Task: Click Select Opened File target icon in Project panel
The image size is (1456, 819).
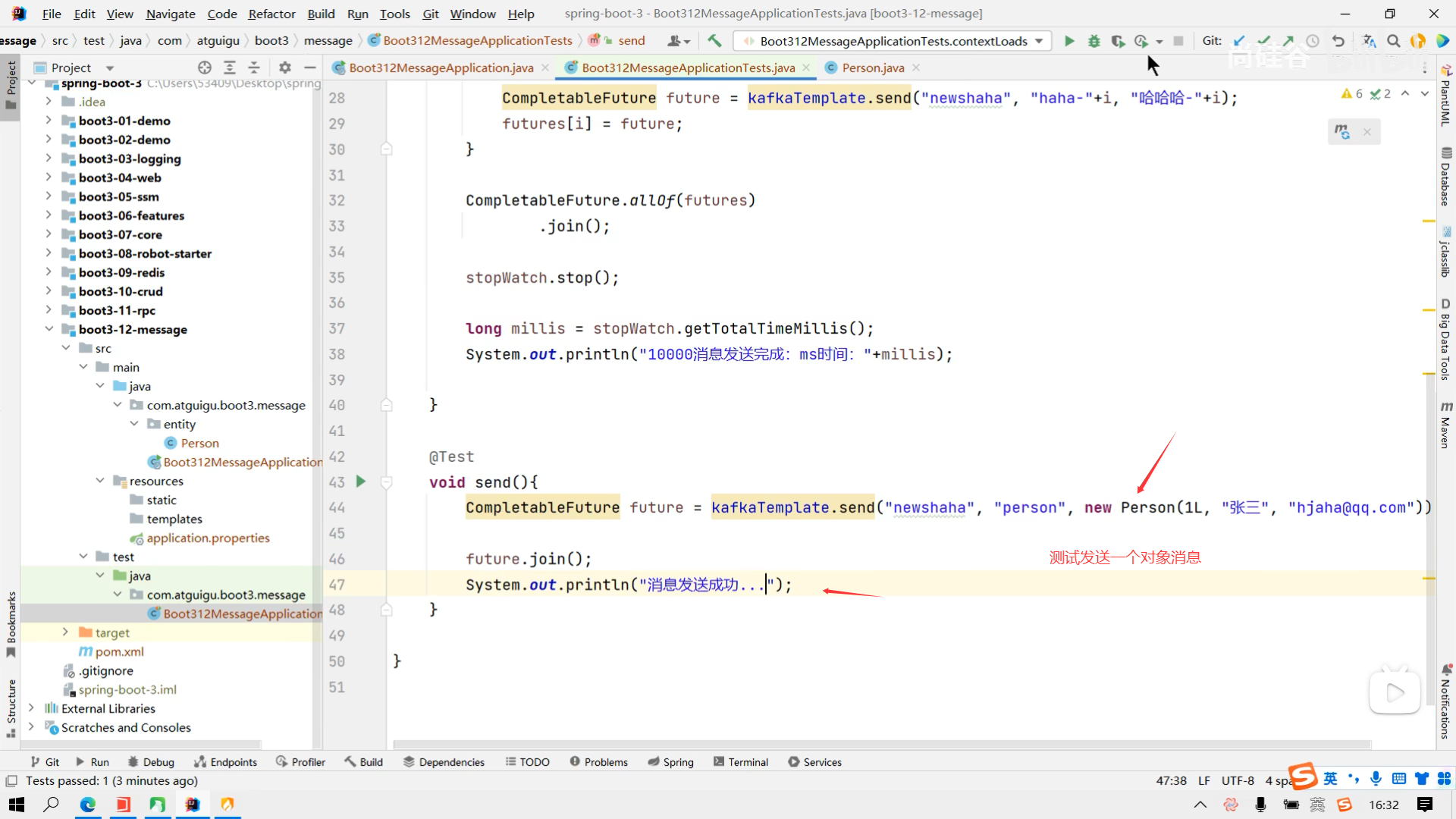Action: [x=204, y=67]
